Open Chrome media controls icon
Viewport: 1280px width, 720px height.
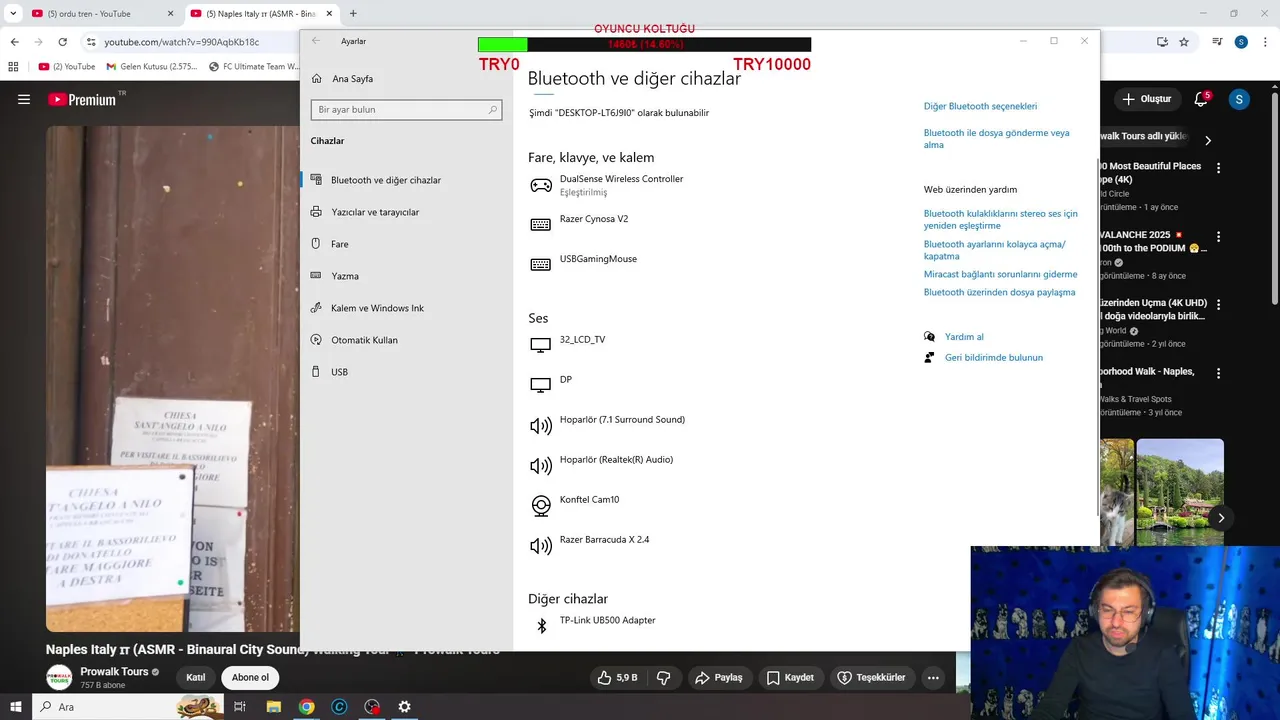pyautogui.click(x=1217, y=42)
